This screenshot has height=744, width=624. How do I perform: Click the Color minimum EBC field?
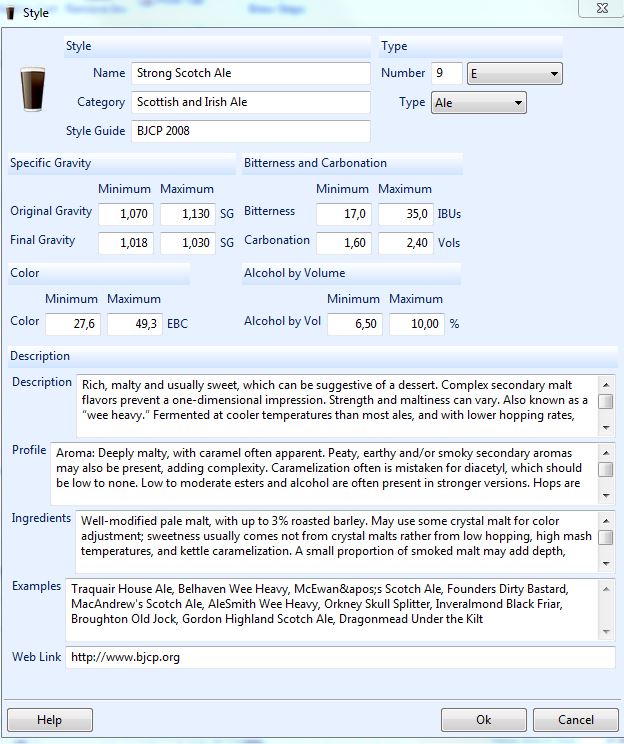tap(73, 324)
